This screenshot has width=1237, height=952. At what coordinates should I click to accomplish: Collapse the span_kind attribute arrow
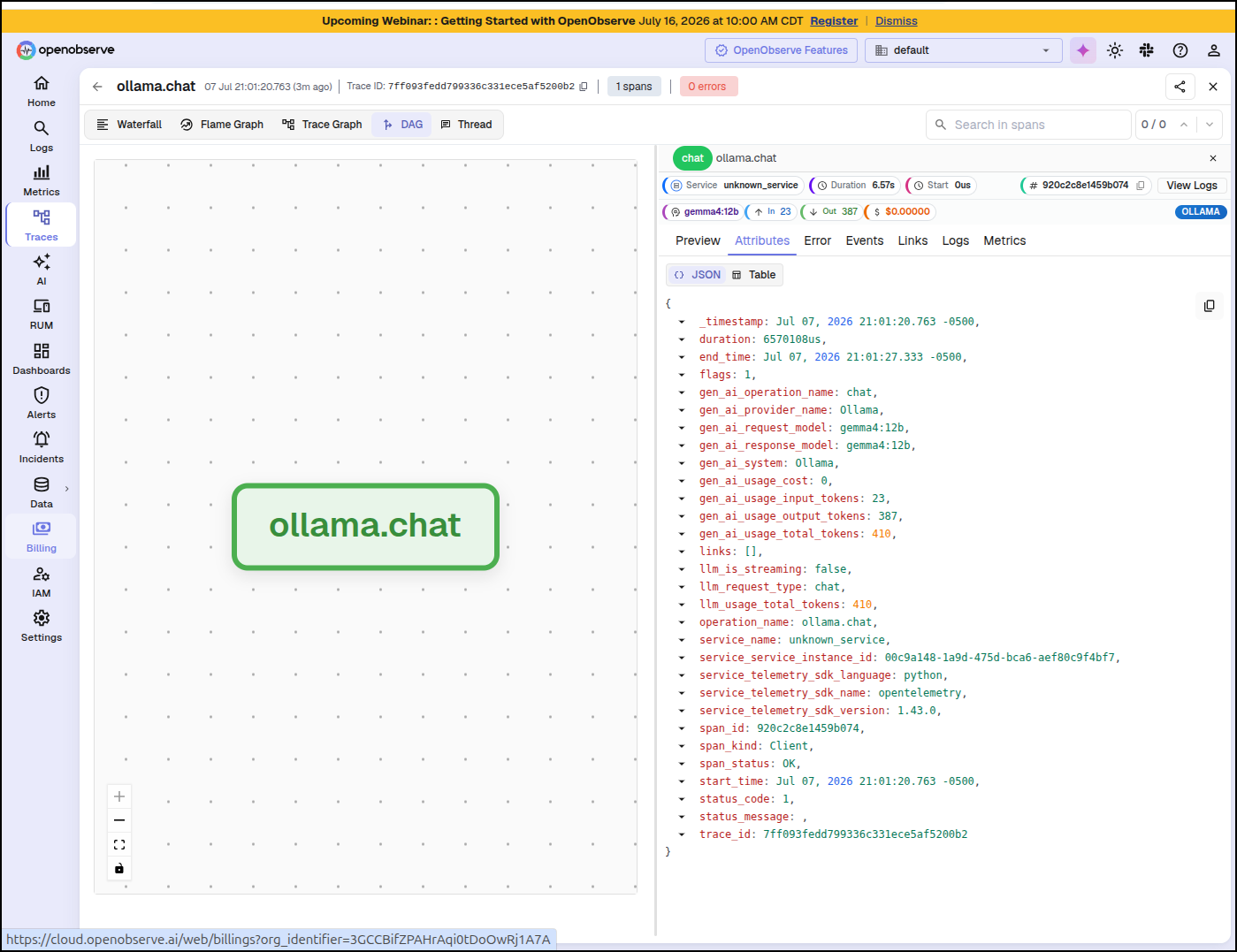(682, 746)
